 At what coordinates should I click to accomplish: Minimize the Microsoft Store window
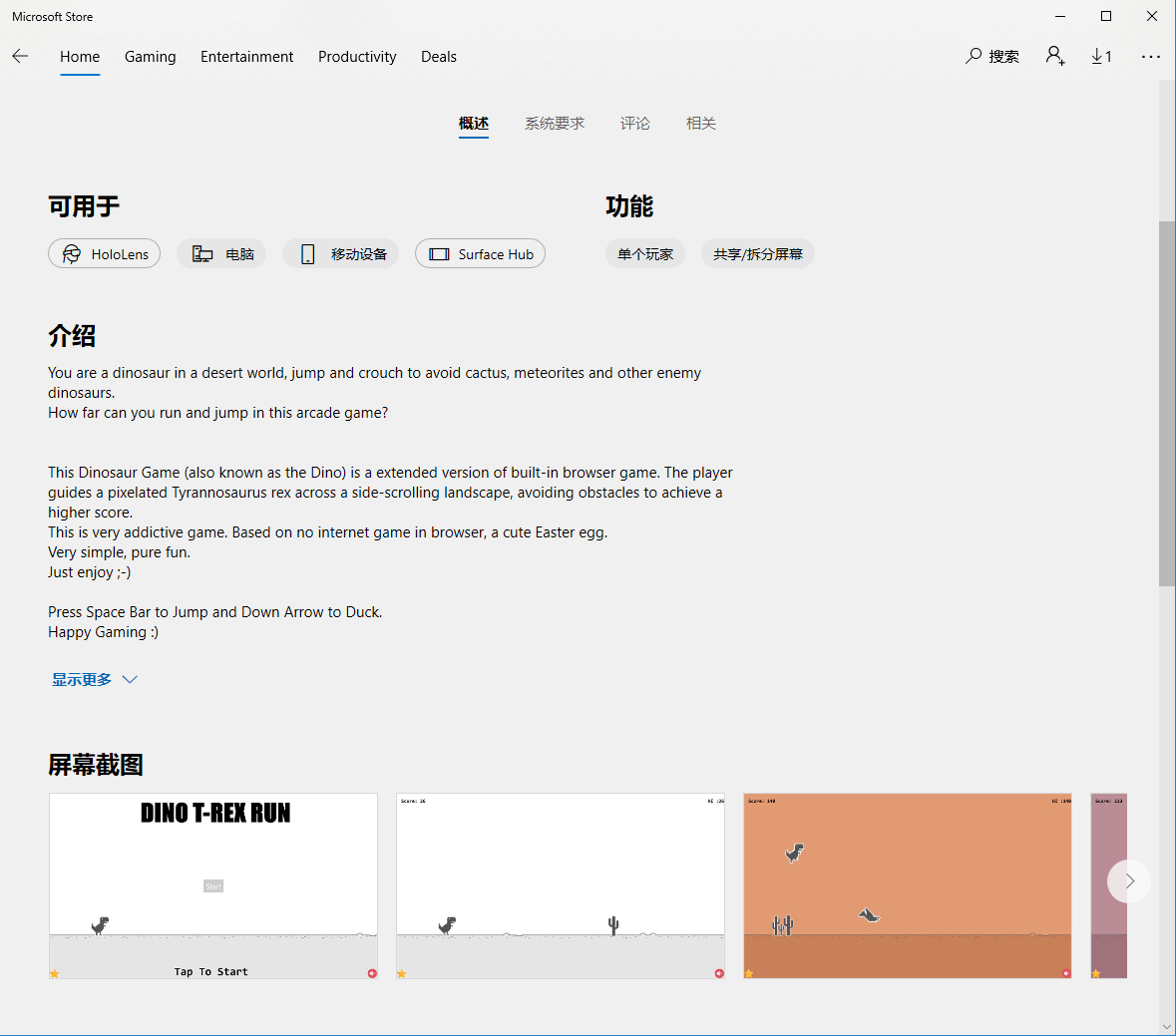point(1060,16)
